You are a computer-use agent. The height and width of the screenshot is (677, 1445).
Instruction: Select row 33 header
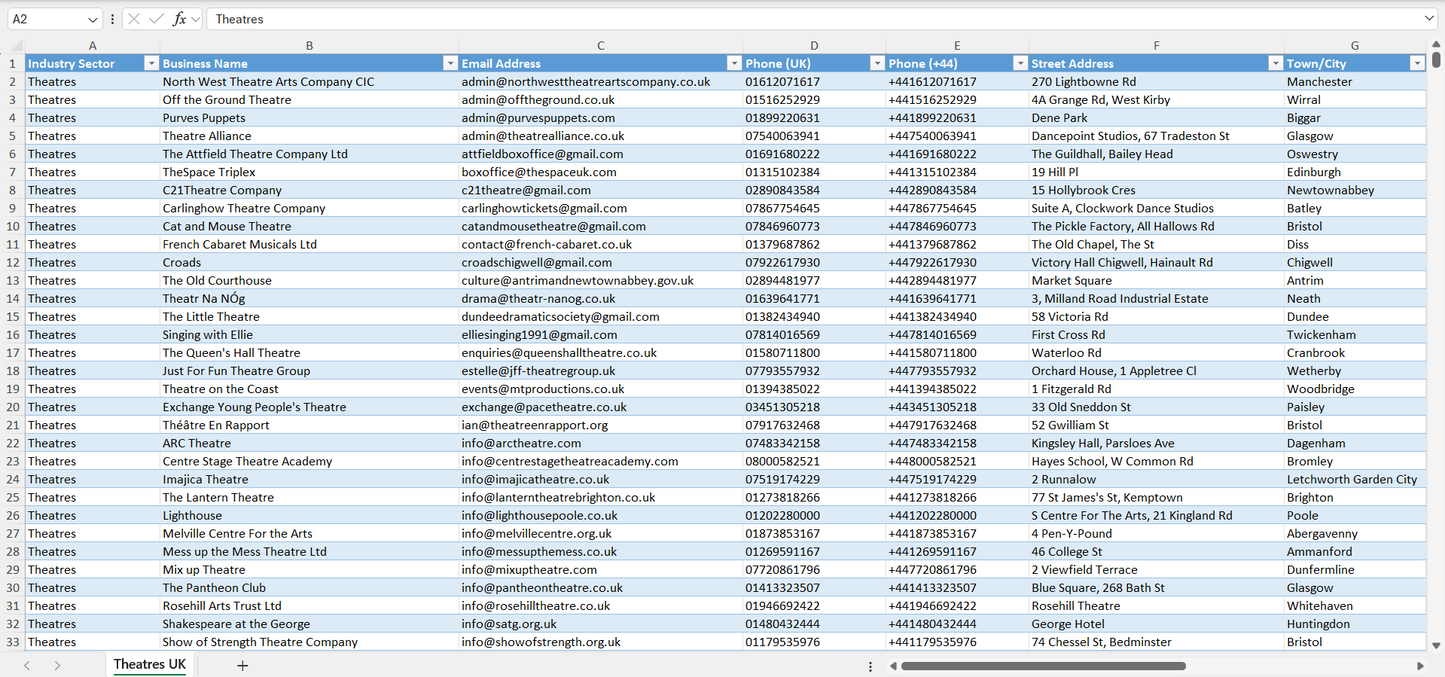pyautogui.click(x=12, y=642)
